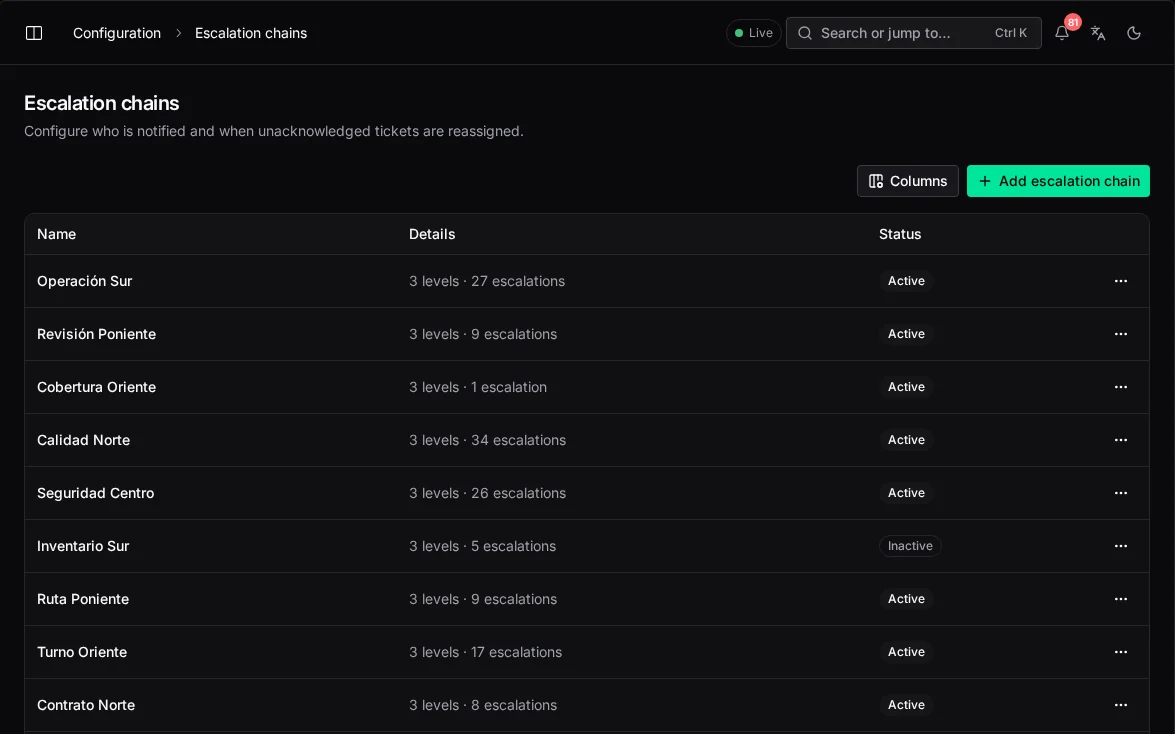Select the Operación Sur row name
This screenshot has width=1175, height=734.
coord(85,281)
